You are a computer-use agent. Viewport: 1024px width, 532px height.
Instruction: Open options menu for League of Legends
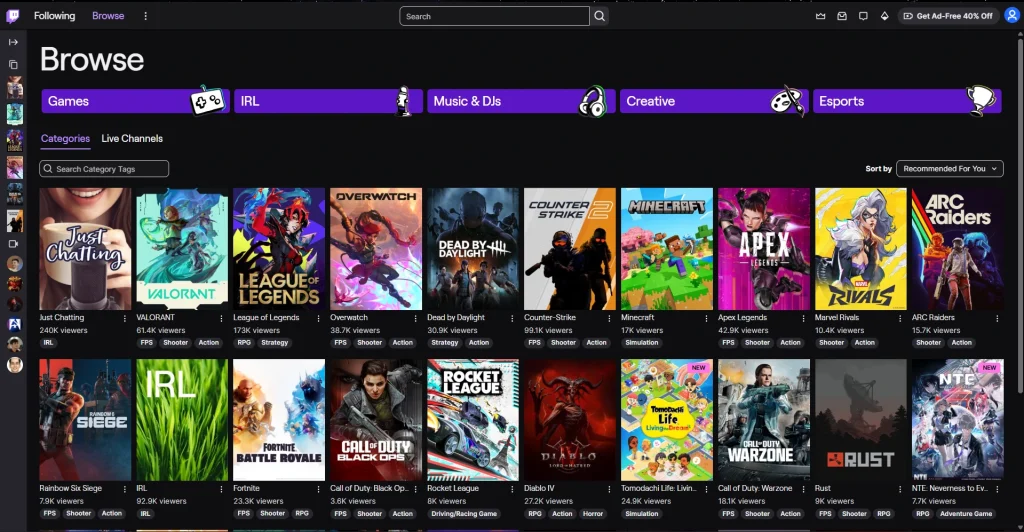319,319
